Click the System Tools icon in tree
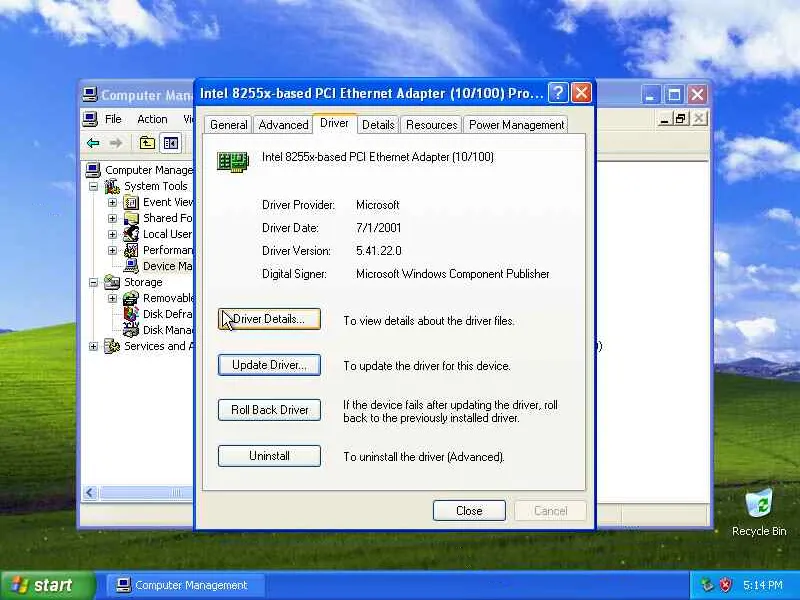The height and width of the screenshot is (600, 800). (x=112, y=186)
